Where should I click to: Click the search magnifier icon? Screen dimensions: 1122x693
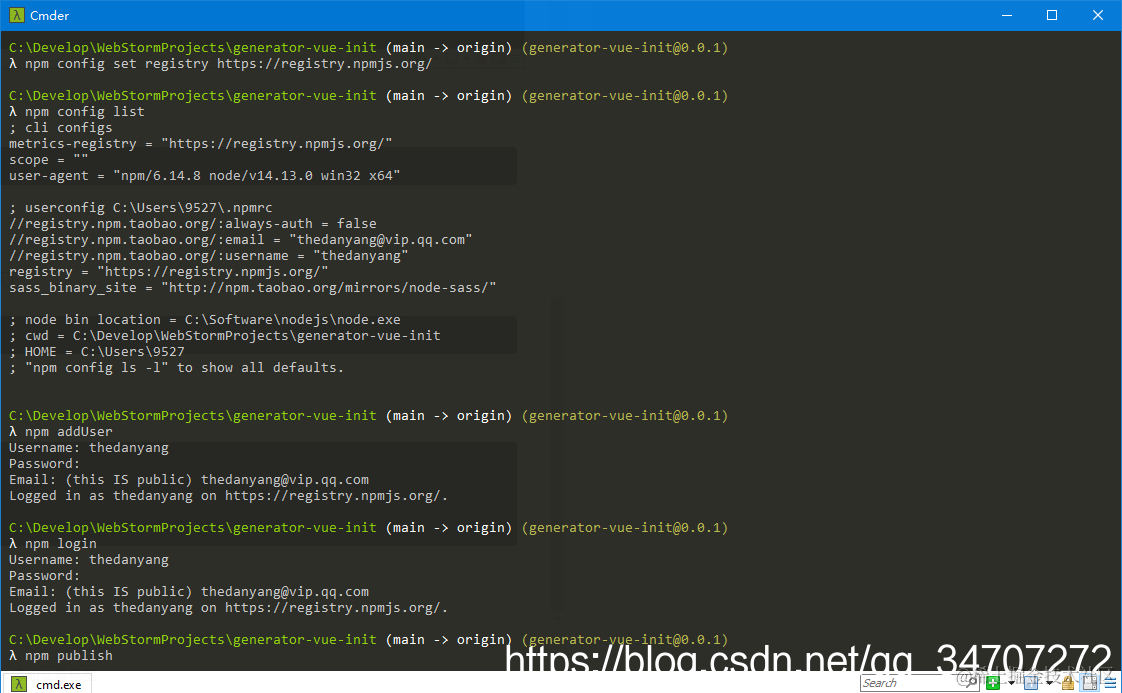(971, 682)
